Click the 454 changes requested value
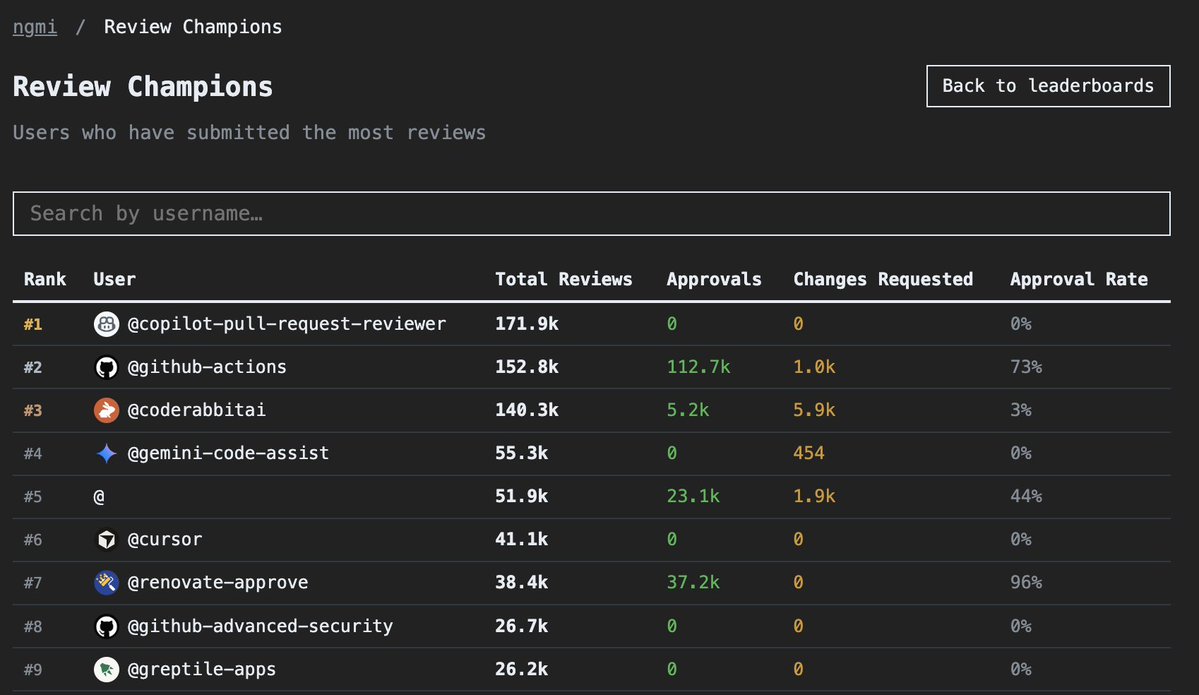This screenshot has height=695, width=1199. pyautogui.click(x=809, y=453)
